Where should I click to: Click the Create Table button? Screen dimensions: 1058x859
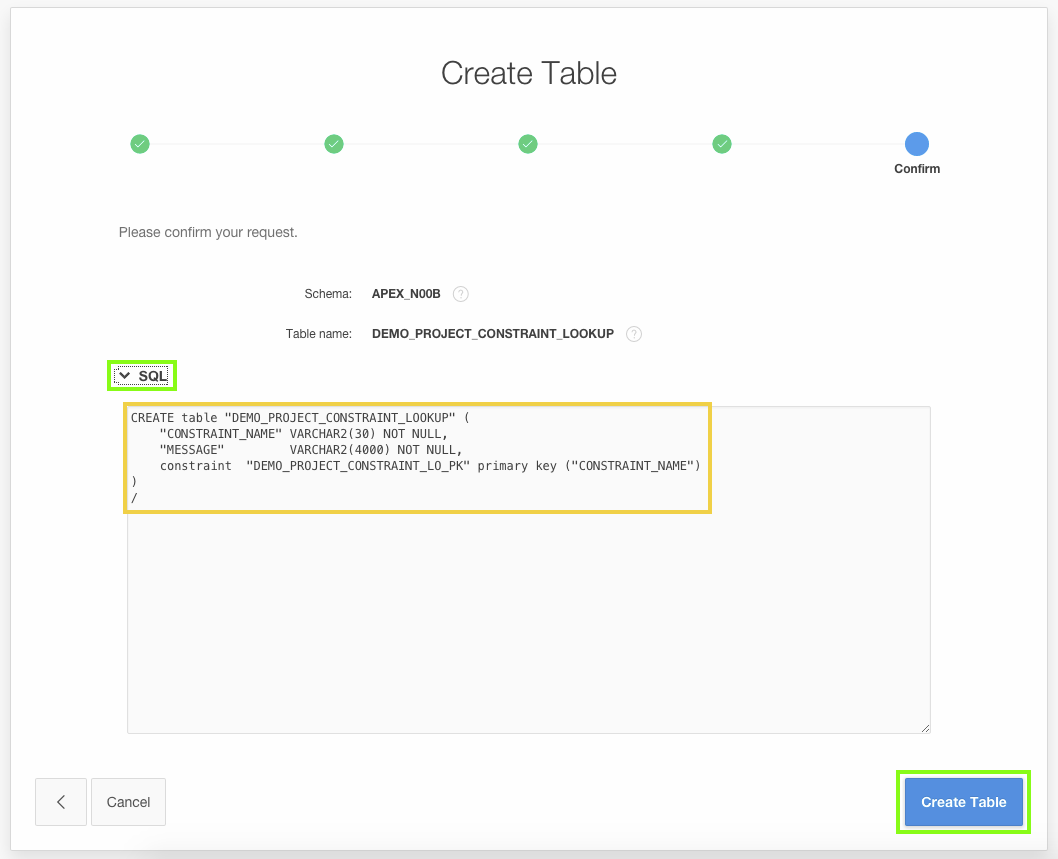963,801
